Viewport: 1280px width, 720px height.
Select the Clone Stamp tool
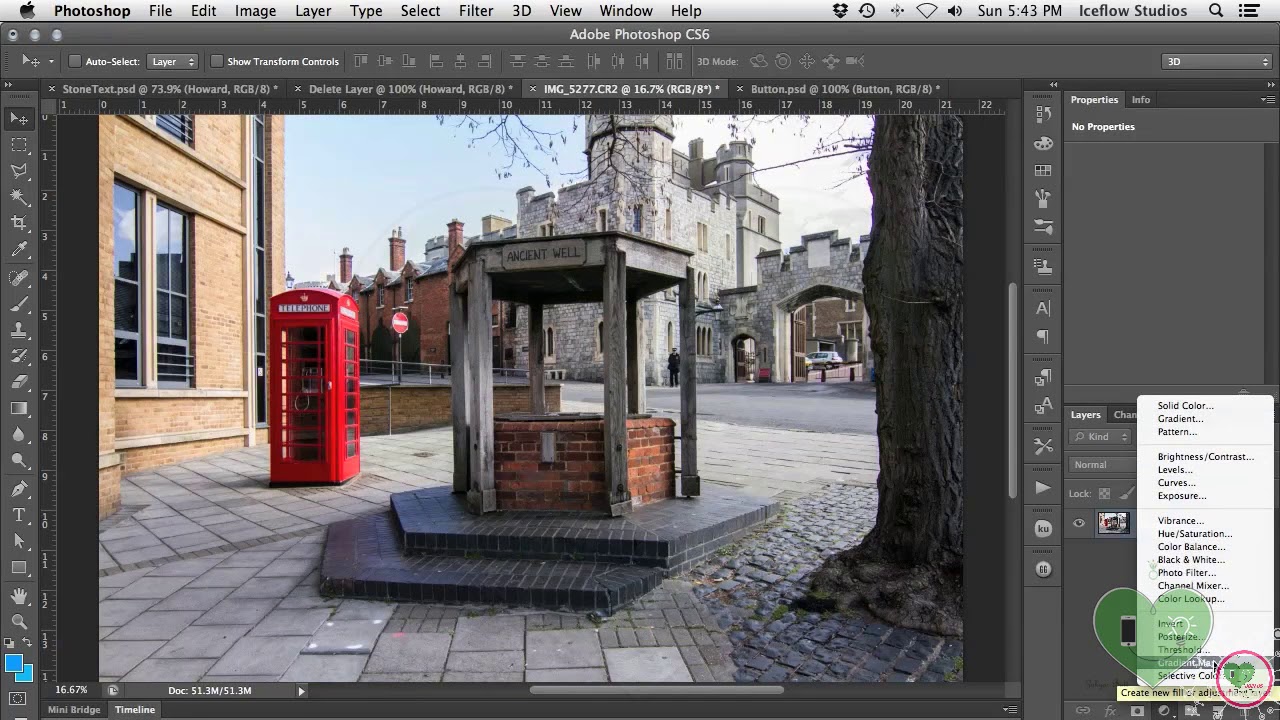[19, 330]
